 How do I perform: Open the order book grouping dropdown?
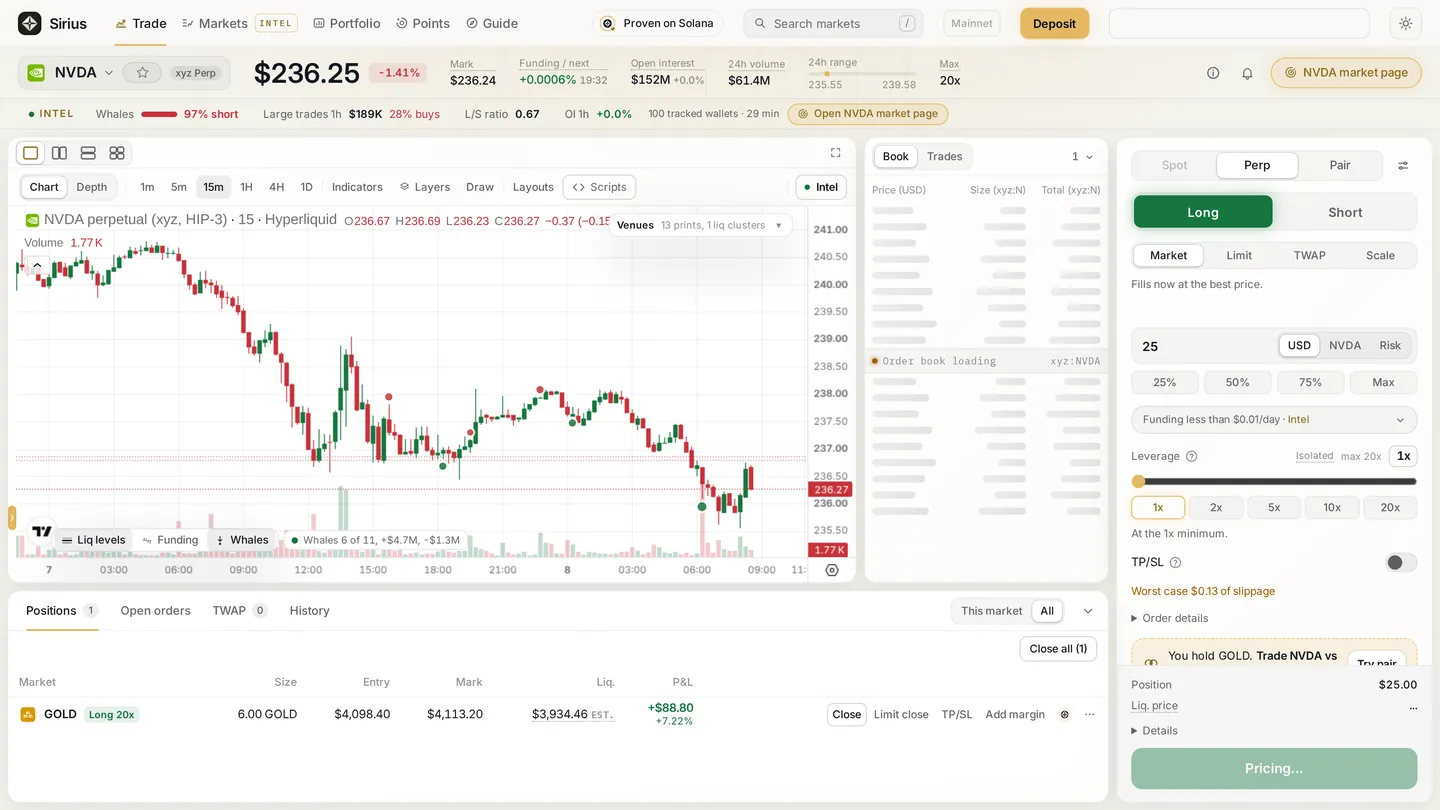coord(1082,157)
